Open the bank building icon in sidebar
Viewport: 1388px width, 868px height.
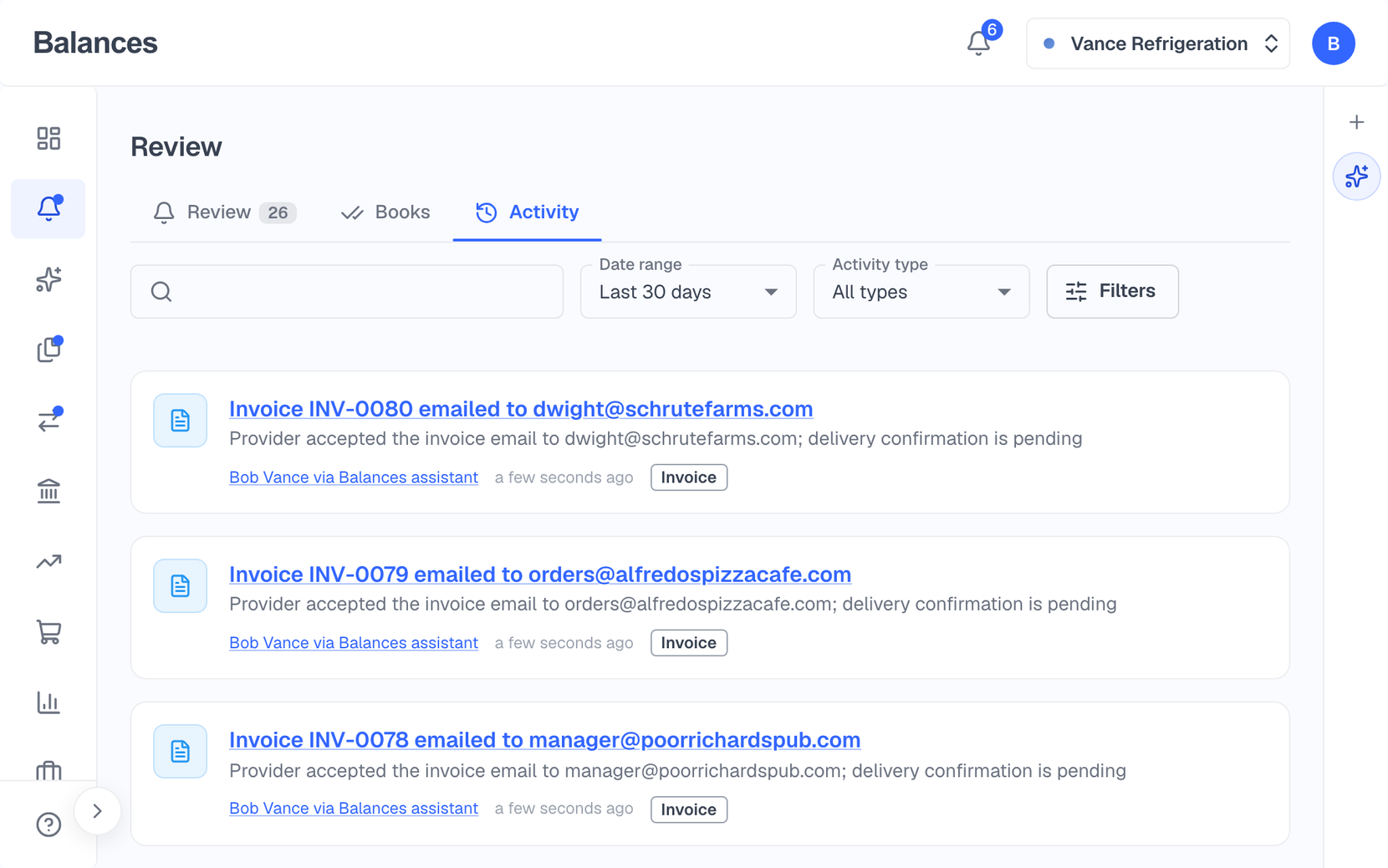click(48, 491)
